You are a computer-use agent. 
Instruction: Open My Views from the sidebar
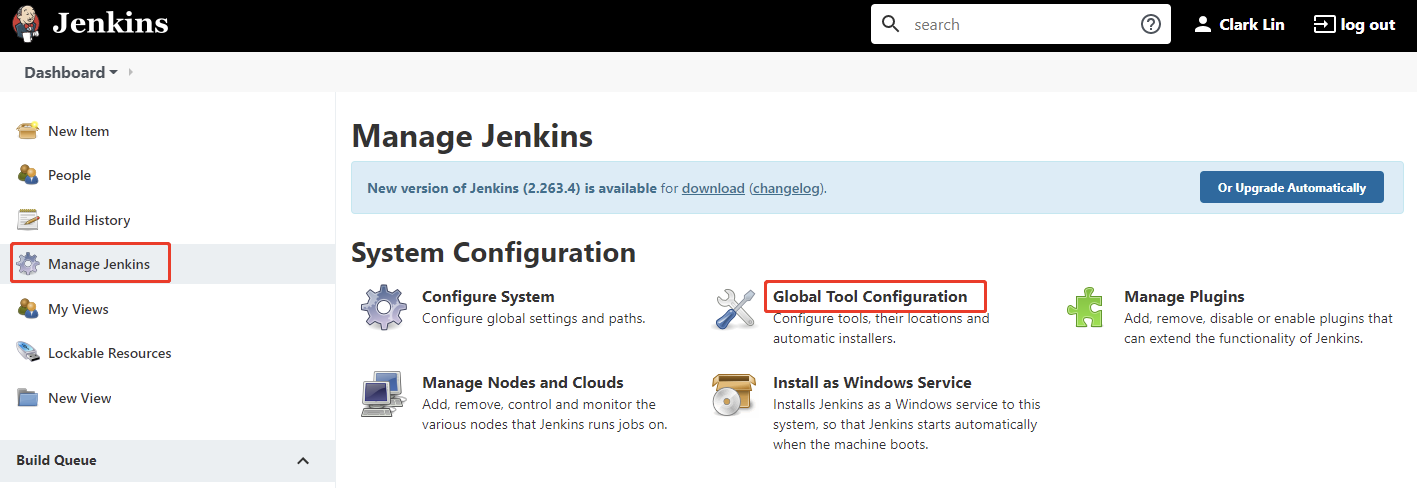(x=78, y=309)
